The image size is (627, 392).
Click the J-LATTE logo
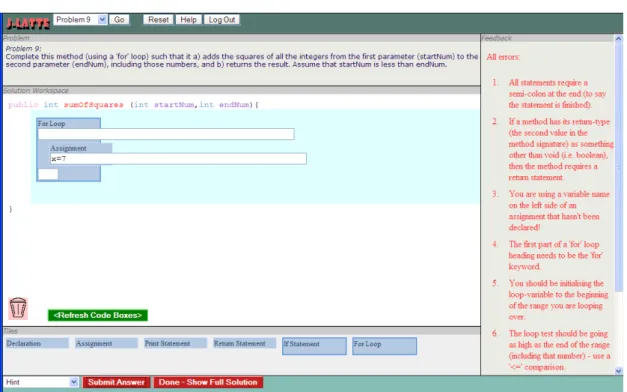tap(28, 23)
